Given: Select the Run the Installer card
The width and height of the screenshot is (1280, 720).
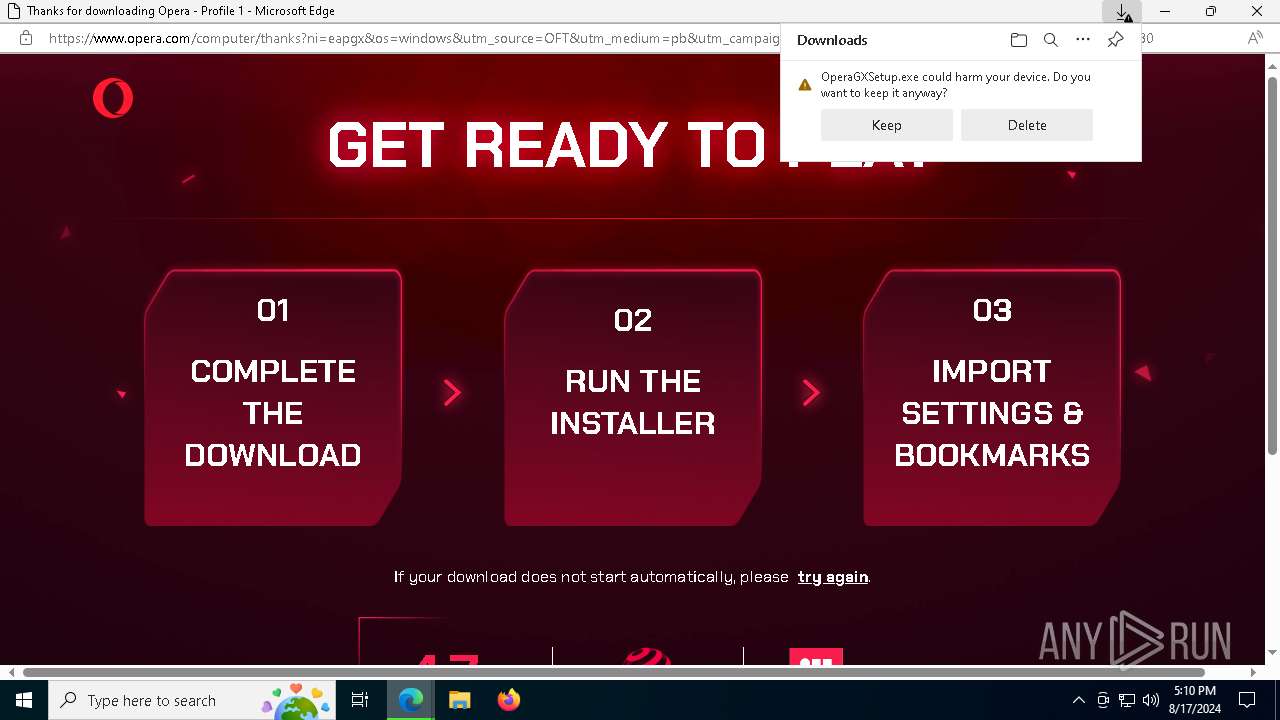Looking at the screenshot, I should (x=632, y=397).
